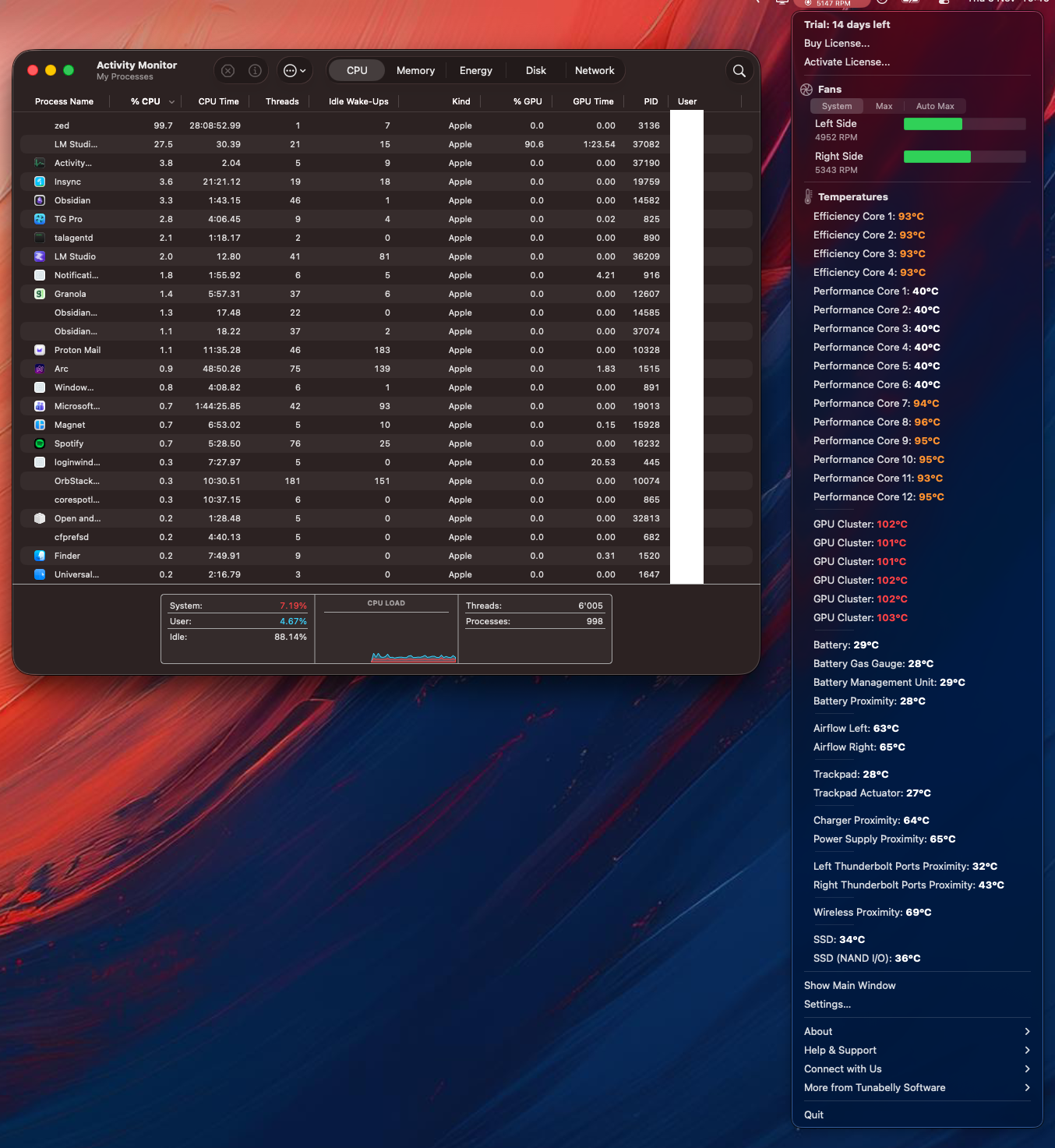Click the Microsoft... process icon

pos(40,406)
